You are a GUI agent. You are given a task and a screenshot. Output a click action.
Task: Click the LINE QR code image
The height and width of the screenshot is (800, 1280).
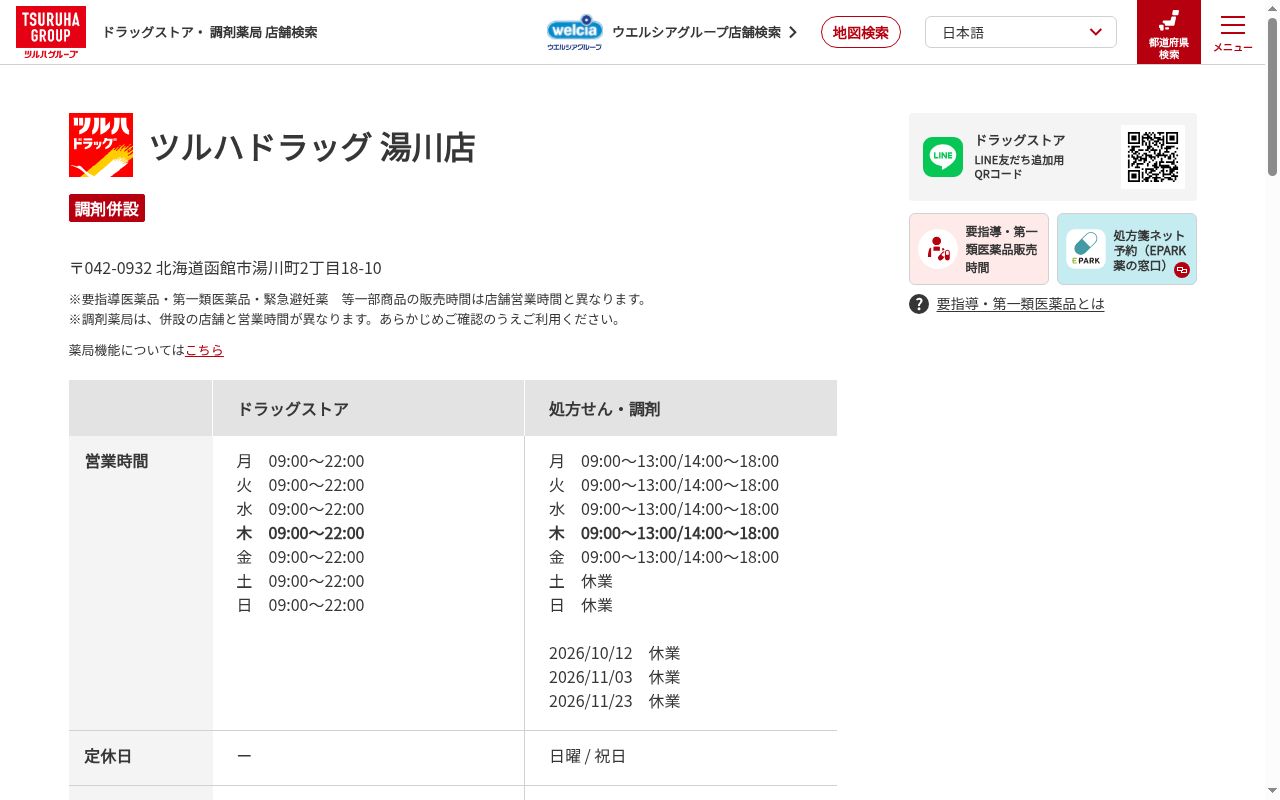point(1153,157)
